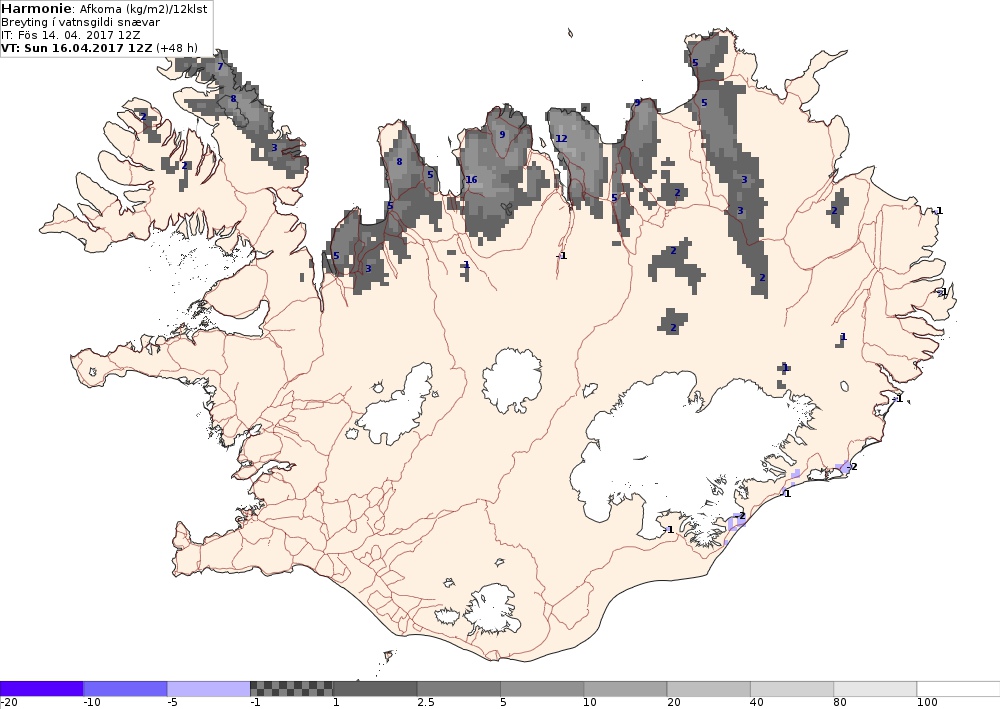1000x709 pixels.
Task: Click the map value label '7' in the Westfjords
Action: (220, 66)
